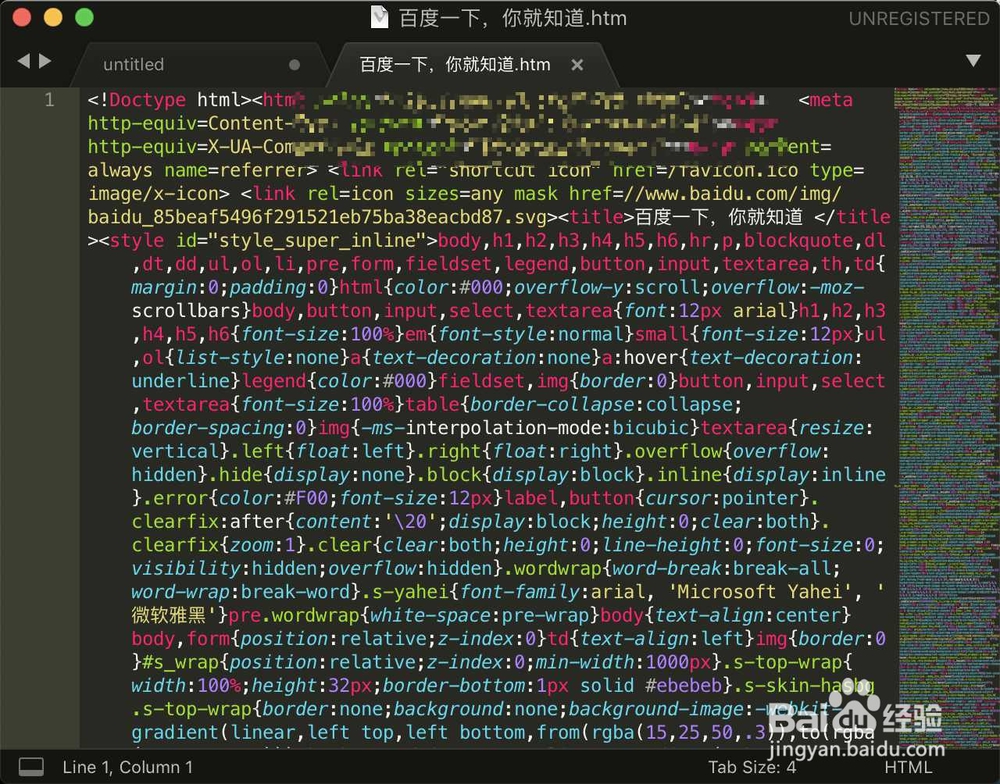Go to previous tab with left arrow

pos(24,61)
